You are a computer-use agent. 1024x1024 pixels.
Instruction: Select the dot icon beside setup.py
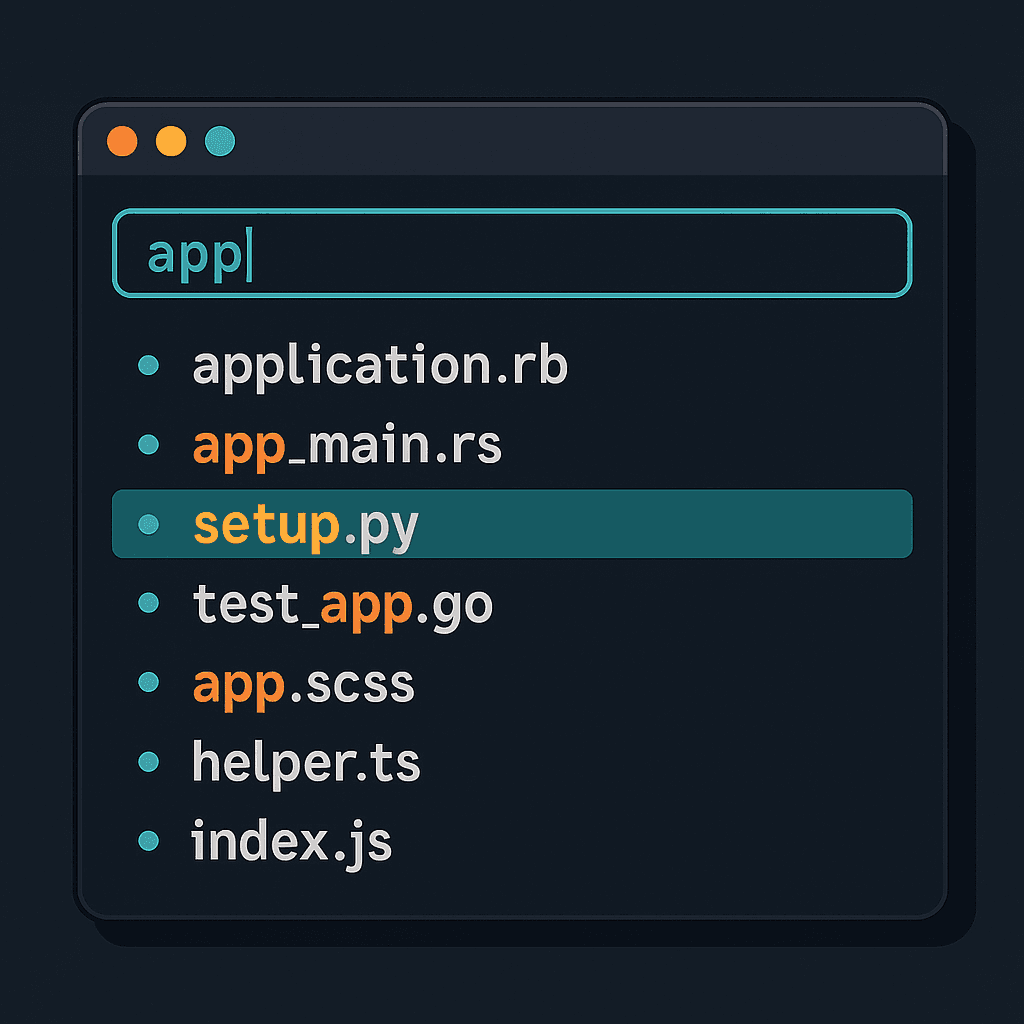tap(148, 524)
